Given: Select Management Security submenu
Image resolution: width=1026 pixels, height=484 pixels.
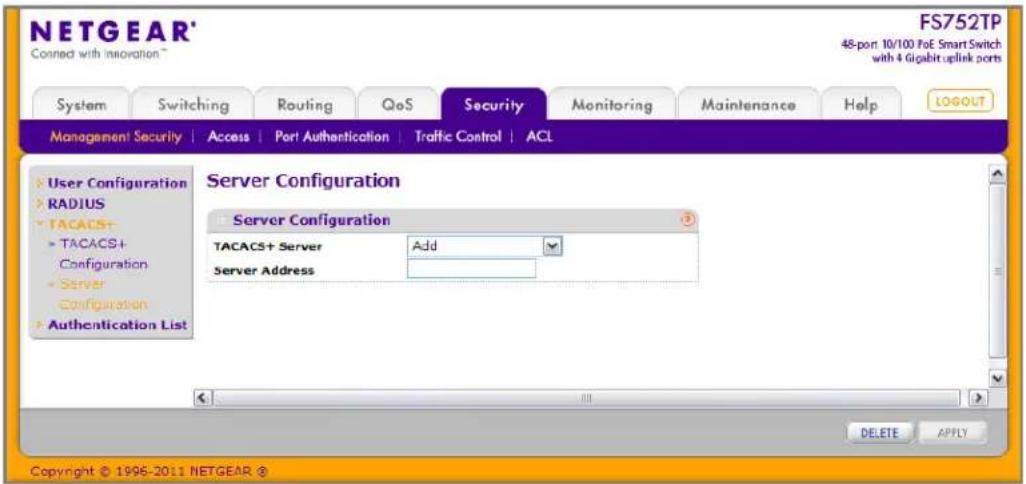Looking at the screenshot, I should (x=115, y=137).
